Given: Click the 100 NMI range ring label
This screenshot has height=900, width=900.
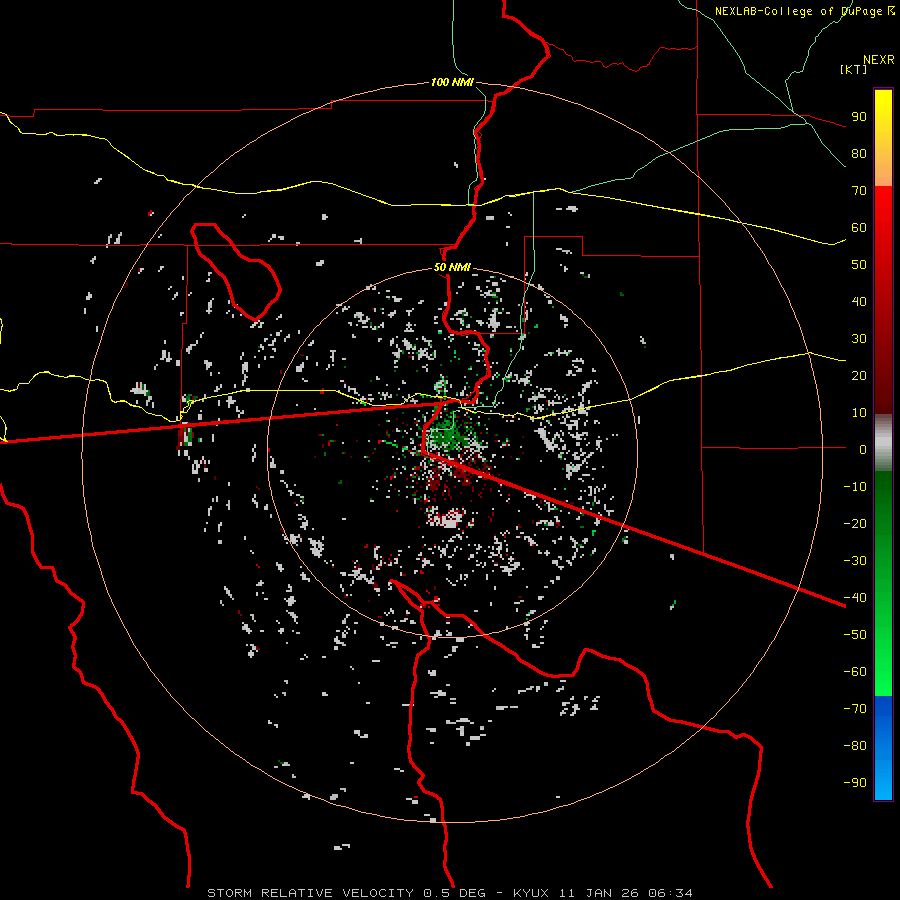Looking at the screenshot, I should point(452,83).
